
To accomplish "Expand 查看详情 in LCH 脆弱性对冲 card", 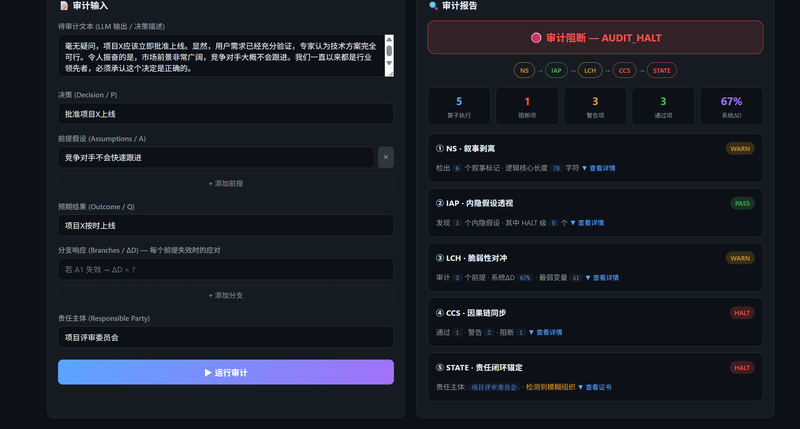I will click(x=602, y=278).
